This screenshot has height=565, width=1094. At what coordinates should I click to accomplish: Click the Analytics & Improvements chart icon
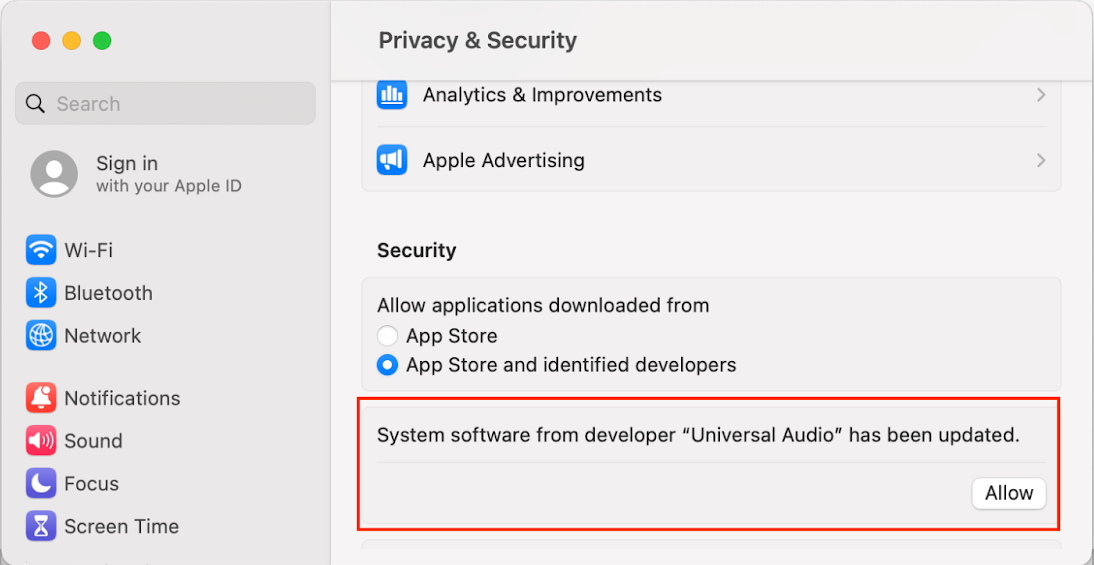392,95
